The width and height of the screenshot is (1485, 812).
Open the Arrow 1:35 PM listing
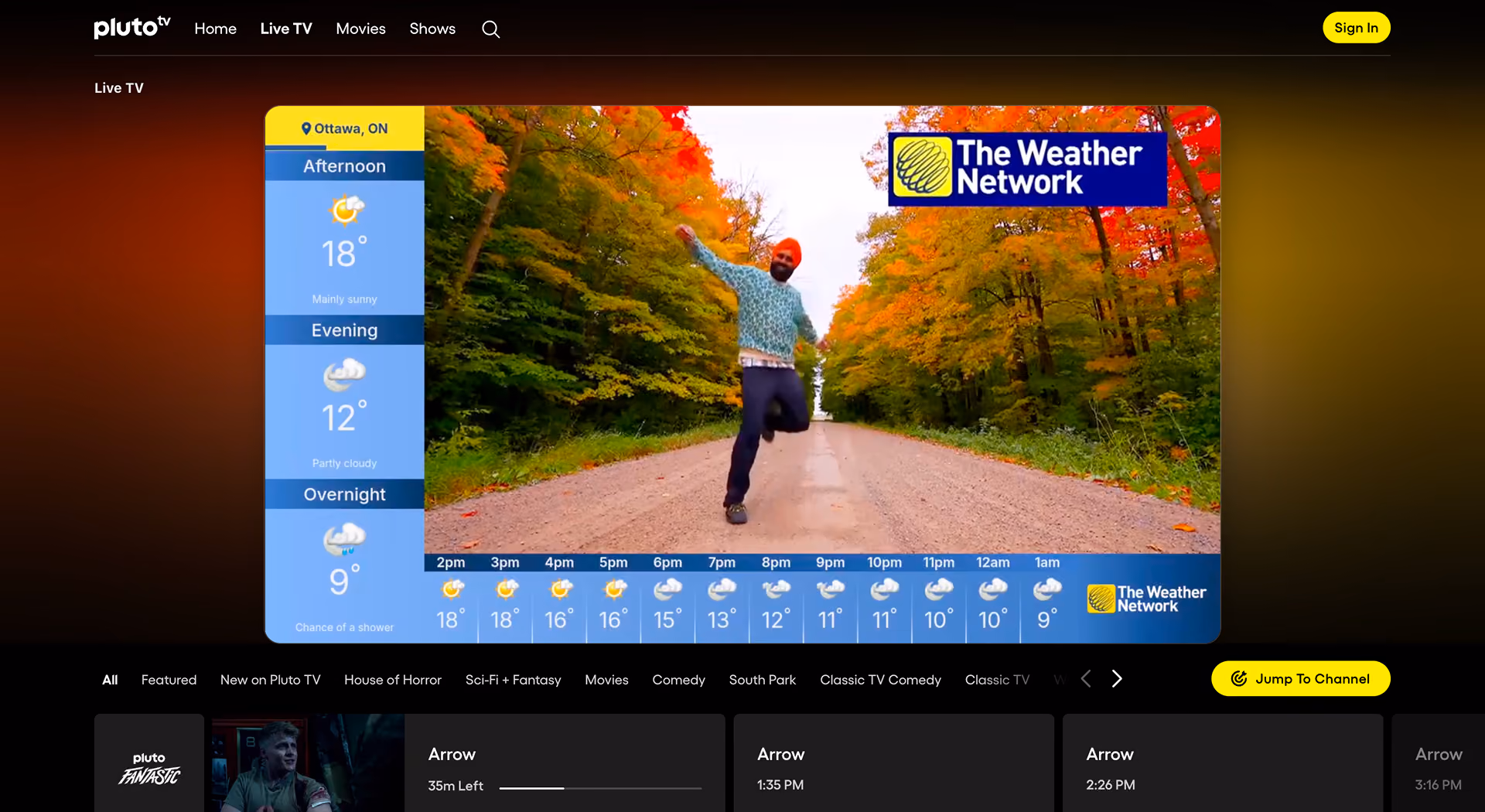point(893,763)
